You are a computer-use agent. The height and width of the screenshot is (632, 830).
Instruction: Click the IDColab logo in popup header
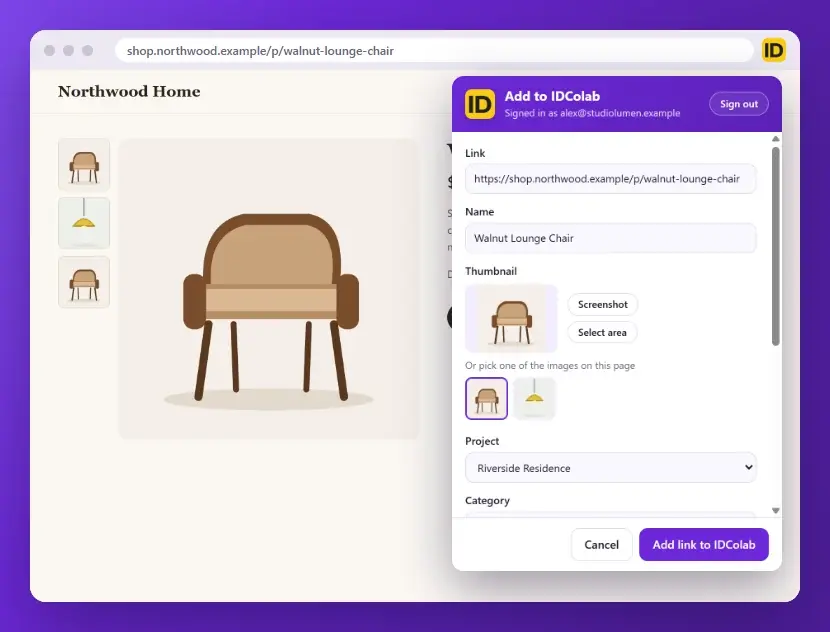tap(480, 104)
